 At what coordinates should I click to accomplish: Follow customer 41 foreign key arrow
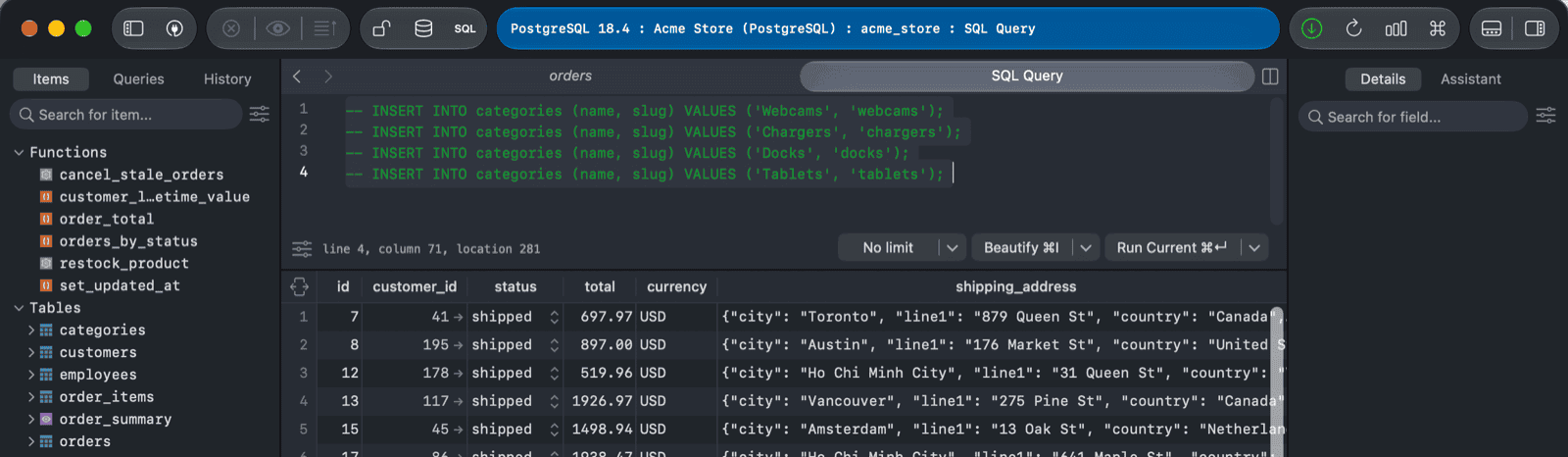click(458, 317)
